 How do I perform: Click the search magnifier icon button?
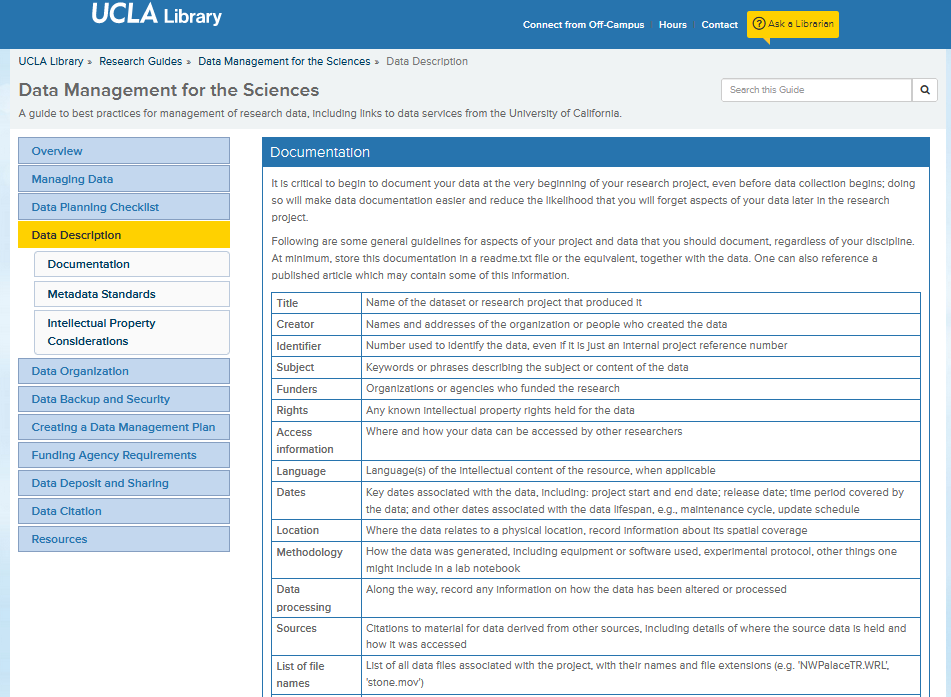click(x=925, y=90)
